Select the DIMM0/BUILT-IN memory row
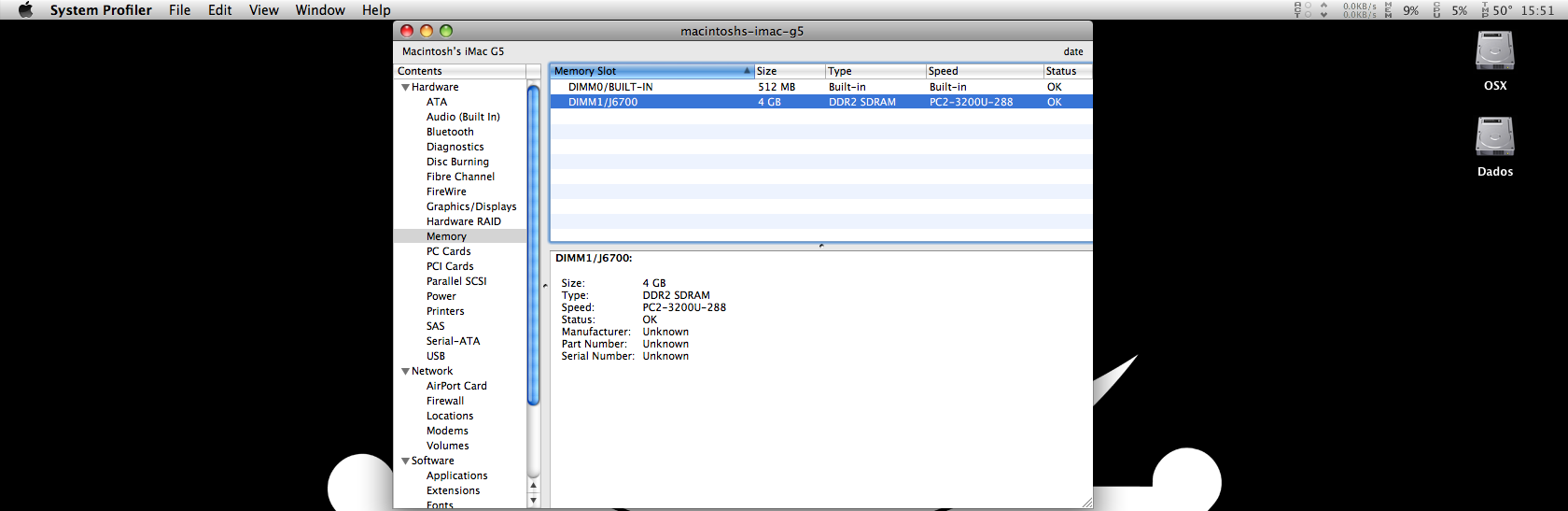Image resolution: width=1568 pixels, height=511 pixels. 821,87
